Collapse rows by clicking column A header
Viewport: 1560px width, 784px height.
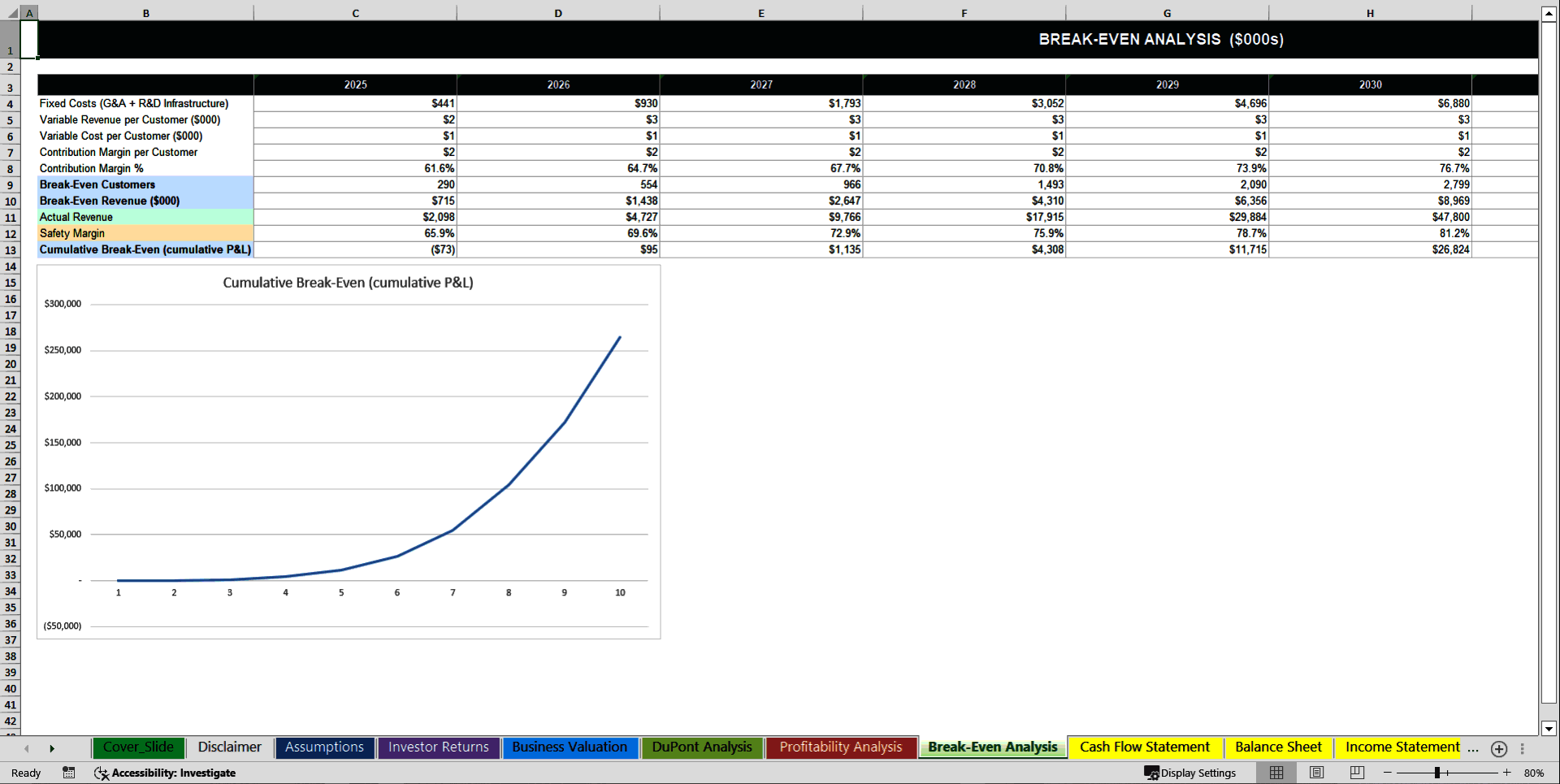click(29, 12)
